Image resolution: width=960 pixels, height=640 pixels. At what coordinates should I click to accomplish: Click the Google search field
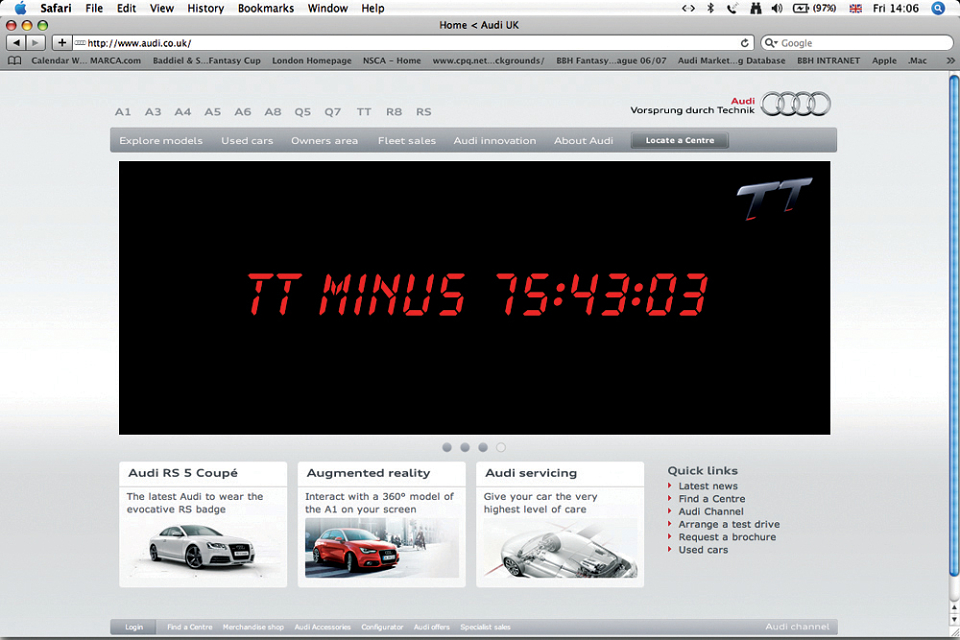tap(857, 43)
